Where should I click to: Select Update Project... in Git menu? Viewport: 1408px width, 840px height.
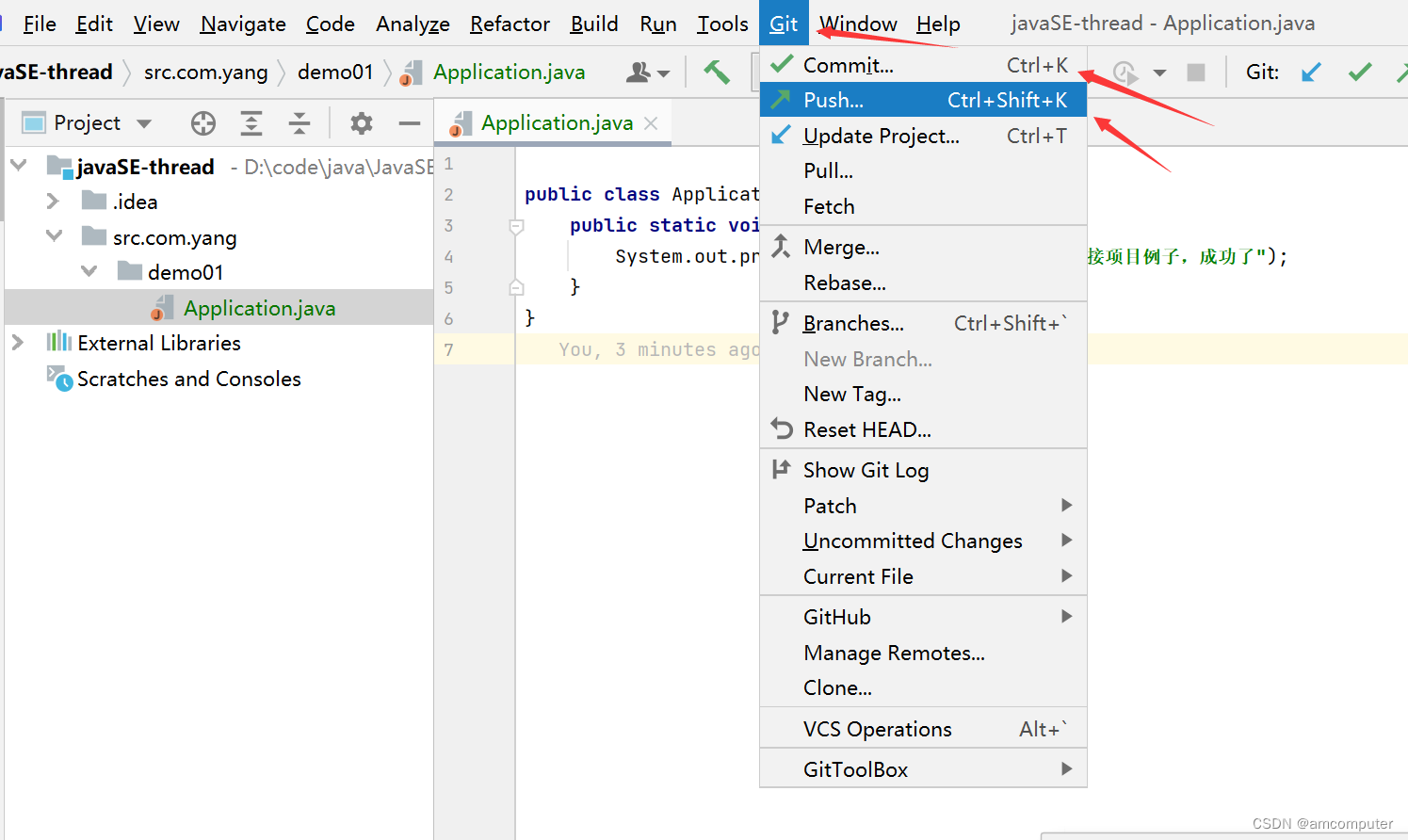point(923,136)
